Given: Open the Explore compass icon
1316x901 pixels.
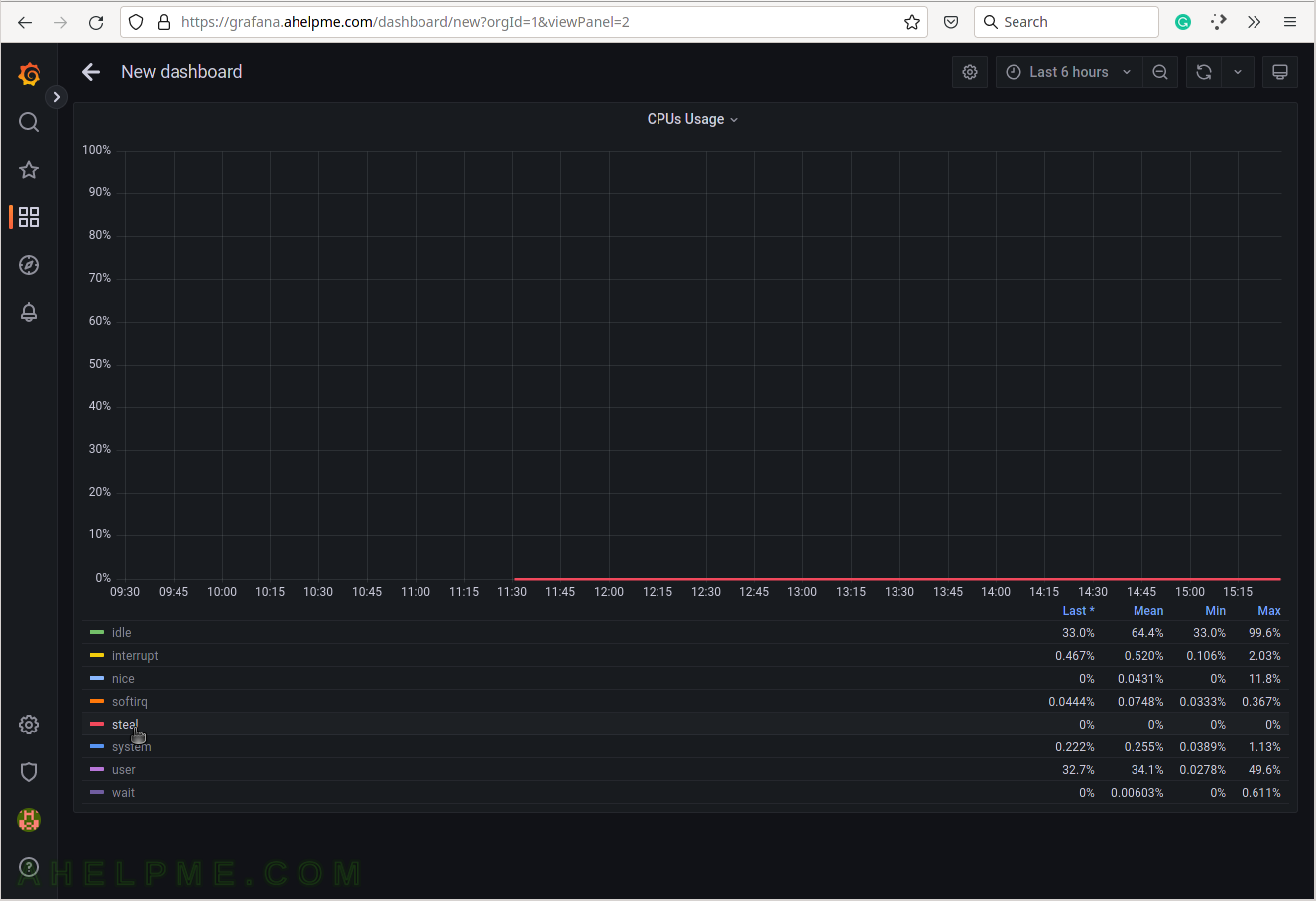Looking at the screenshot, I should coord(29,265).
